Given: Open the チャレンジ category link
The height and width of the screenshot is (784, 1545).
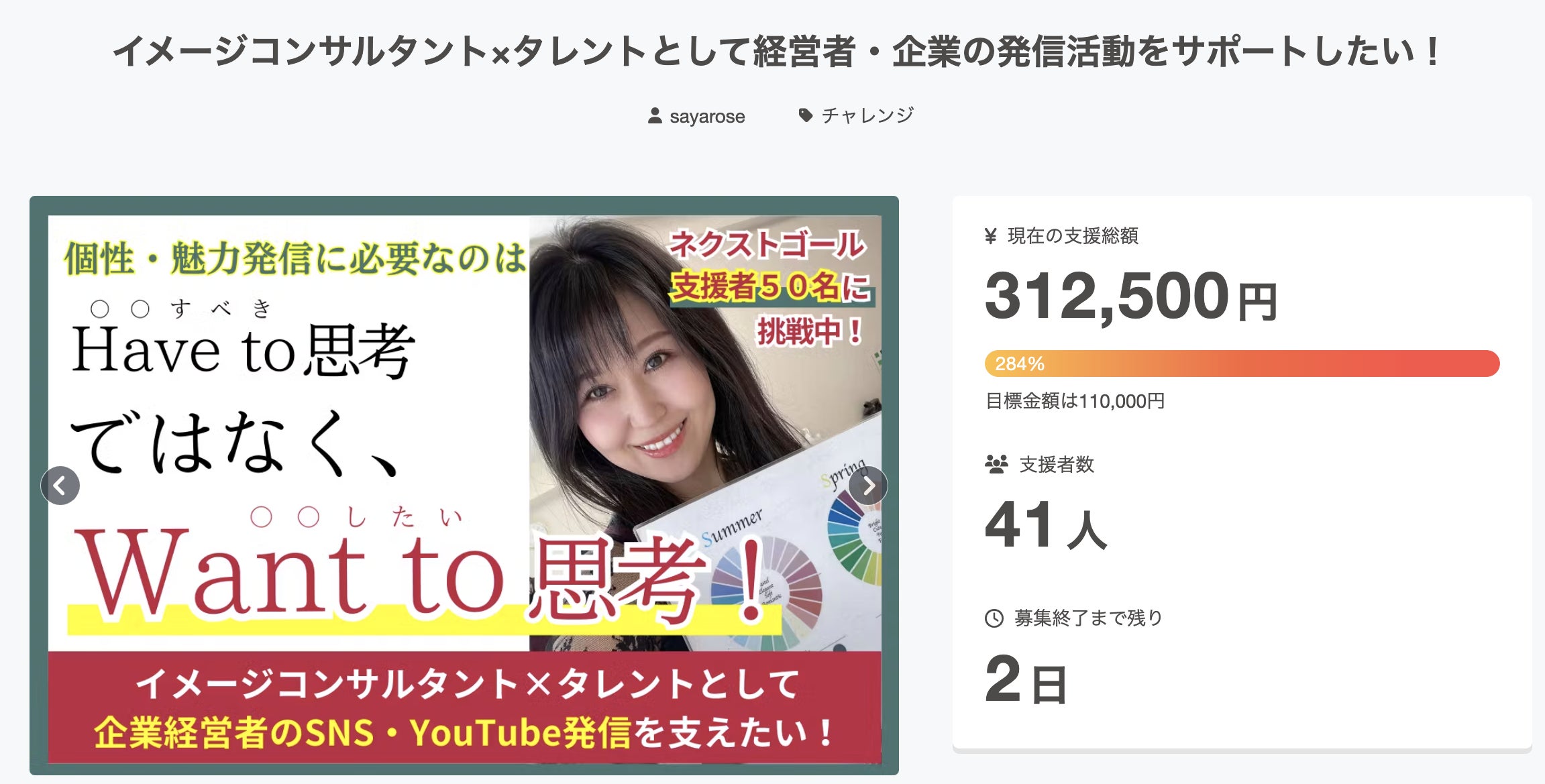Looking at the screenshot, I should point(867,115).
